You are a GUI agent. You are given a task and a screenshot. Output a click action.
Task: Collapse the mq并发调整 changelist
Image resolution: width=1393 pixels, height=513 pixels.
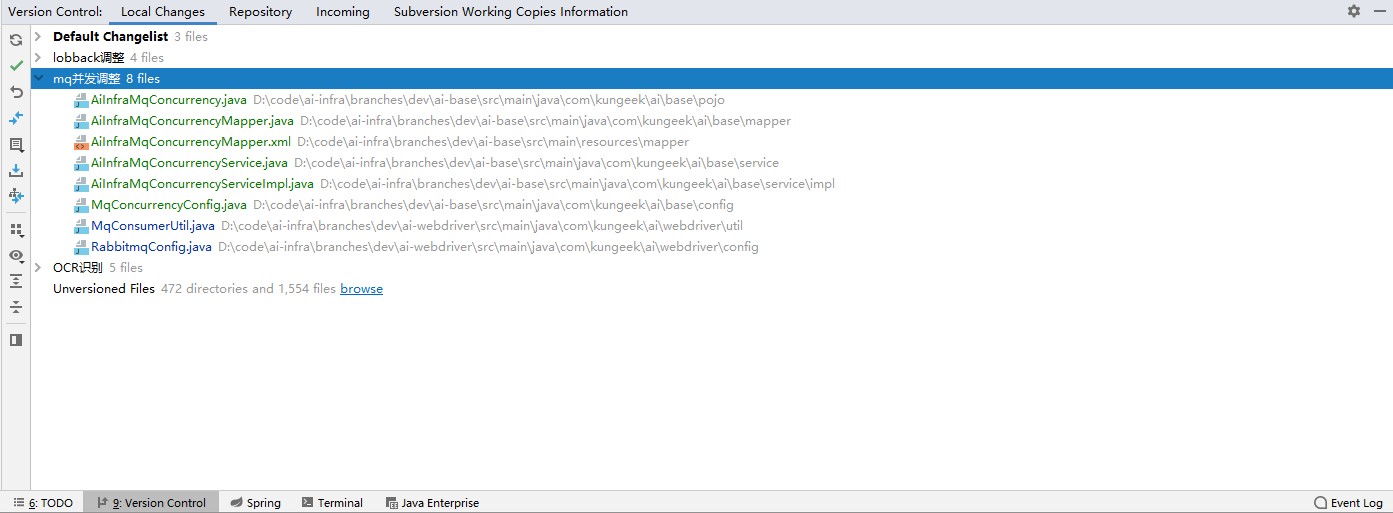38,79
